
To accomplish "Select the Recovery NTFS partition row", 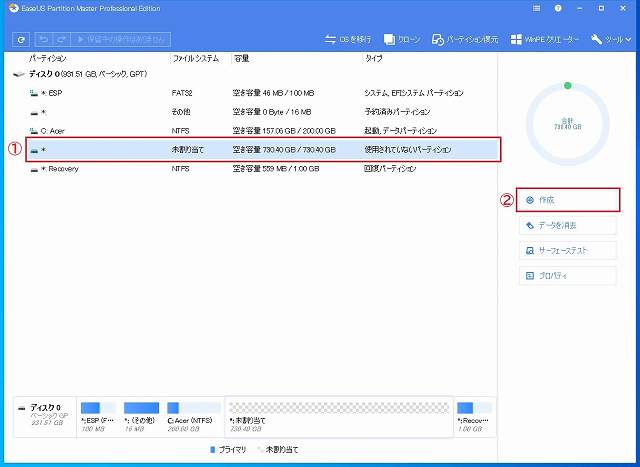I will pyautogui.click(x=261, y=169).
